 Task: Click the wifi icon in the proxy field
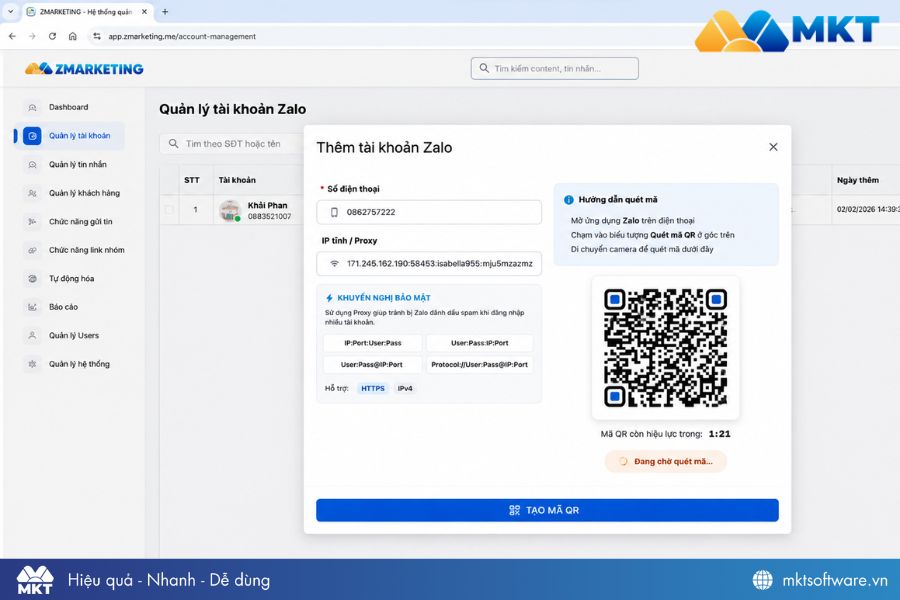click(x=334, y=264)
